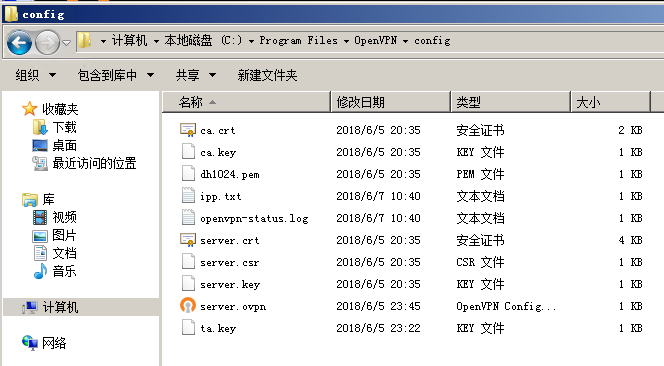The width and height of the screenshot is (664, 366).
Task: Click the server.ovpn OpenVPN config icon
Action: (x=188, y=306)
